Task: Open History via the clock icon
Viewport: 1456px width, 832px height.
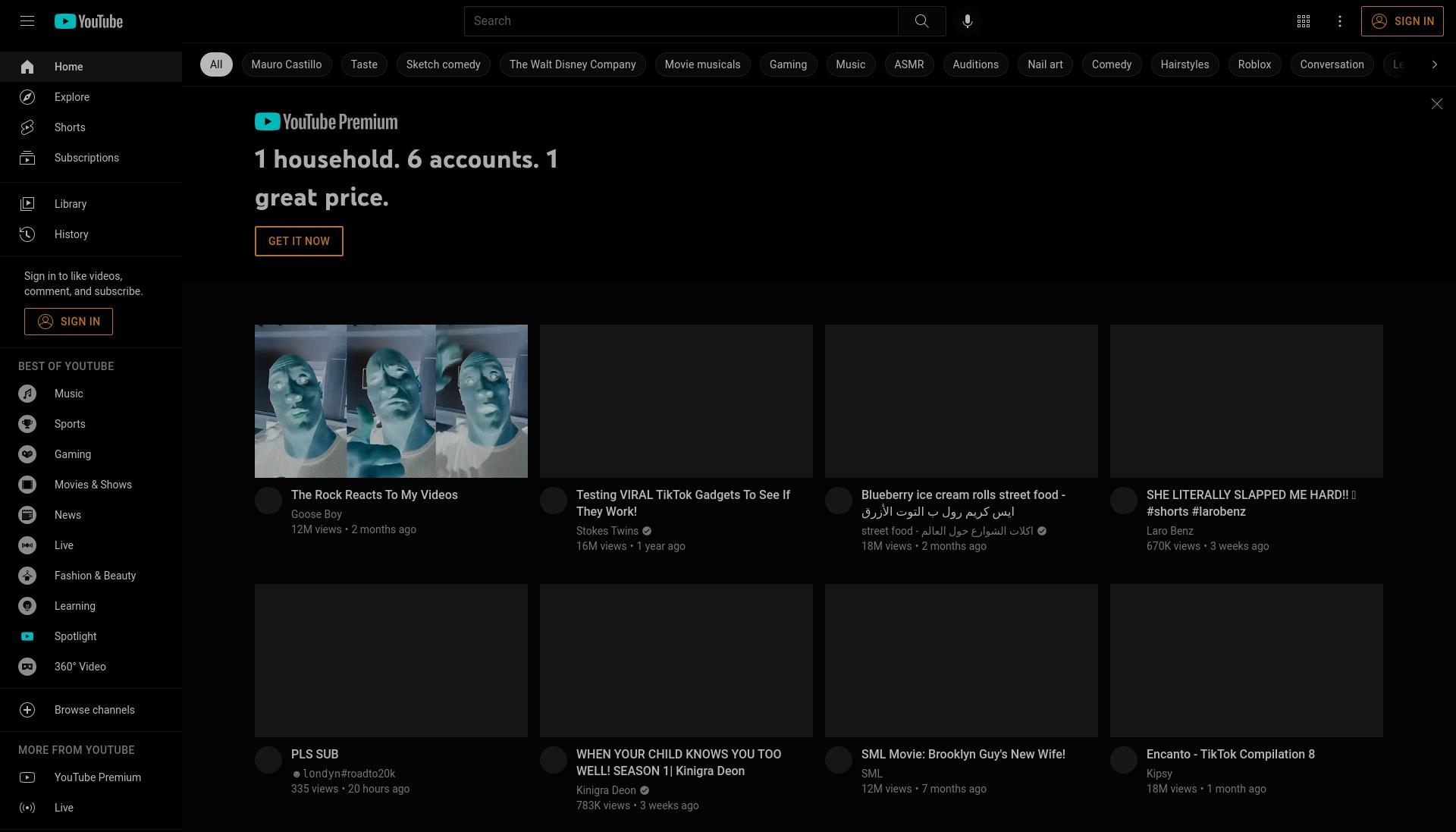Action: click(27, 234)
